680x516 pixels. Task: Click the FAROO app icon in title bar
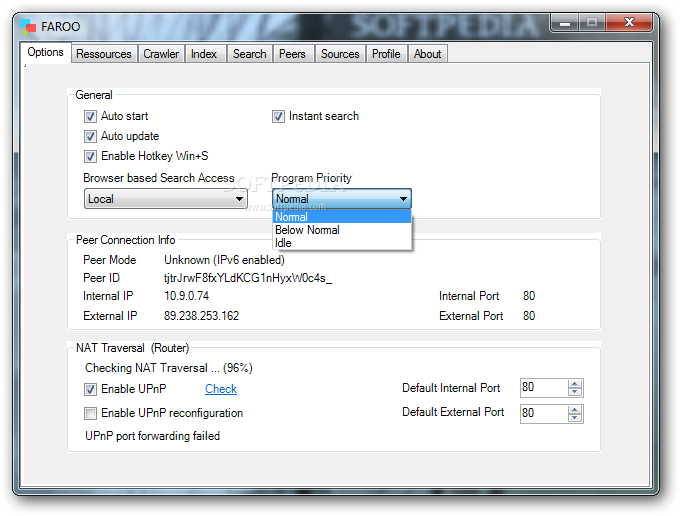(28, 26)
